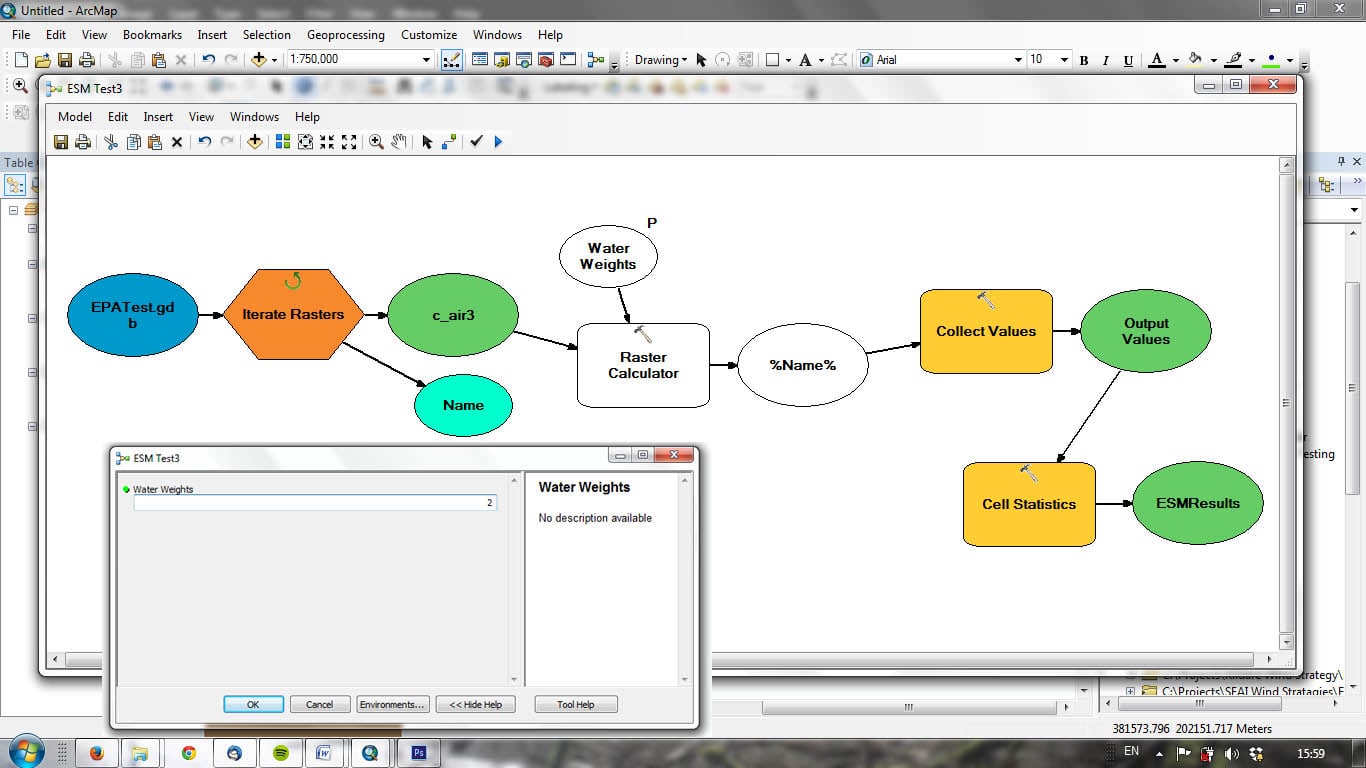Open the Drawing dropdown menu
The height and width of the screenshot is (768, 1366).
(x=661, y=60)
